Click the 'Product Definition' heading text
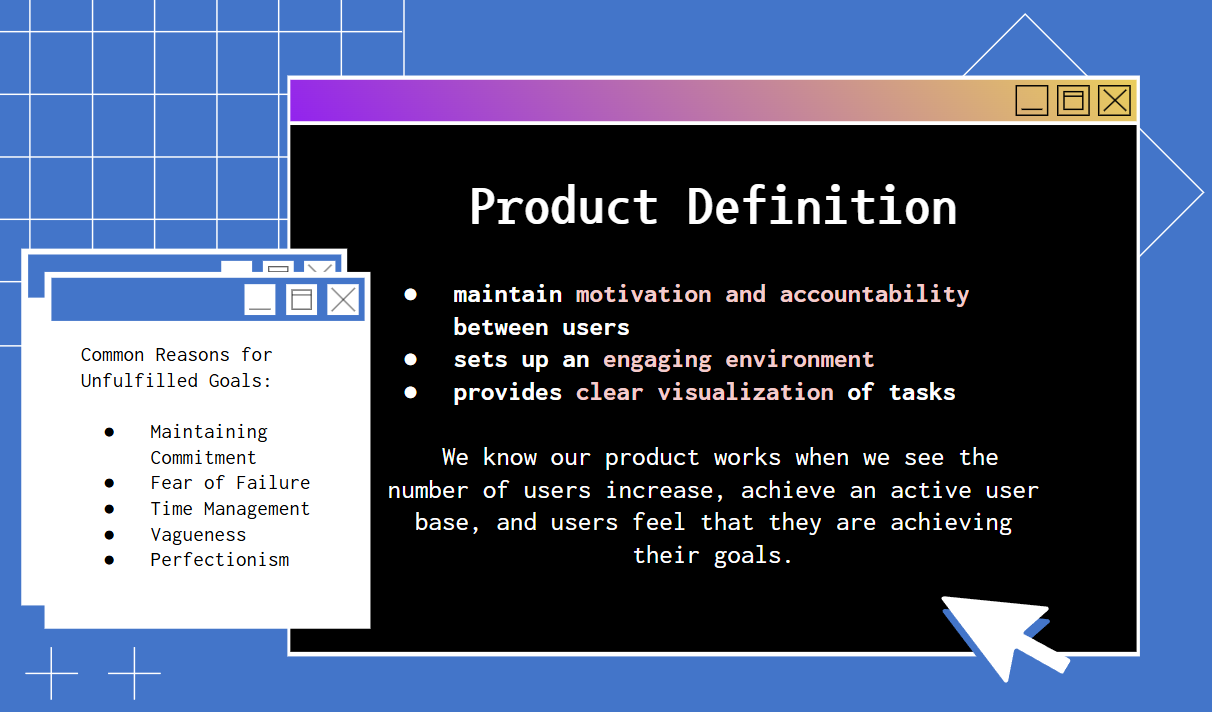 coord(712,207)
